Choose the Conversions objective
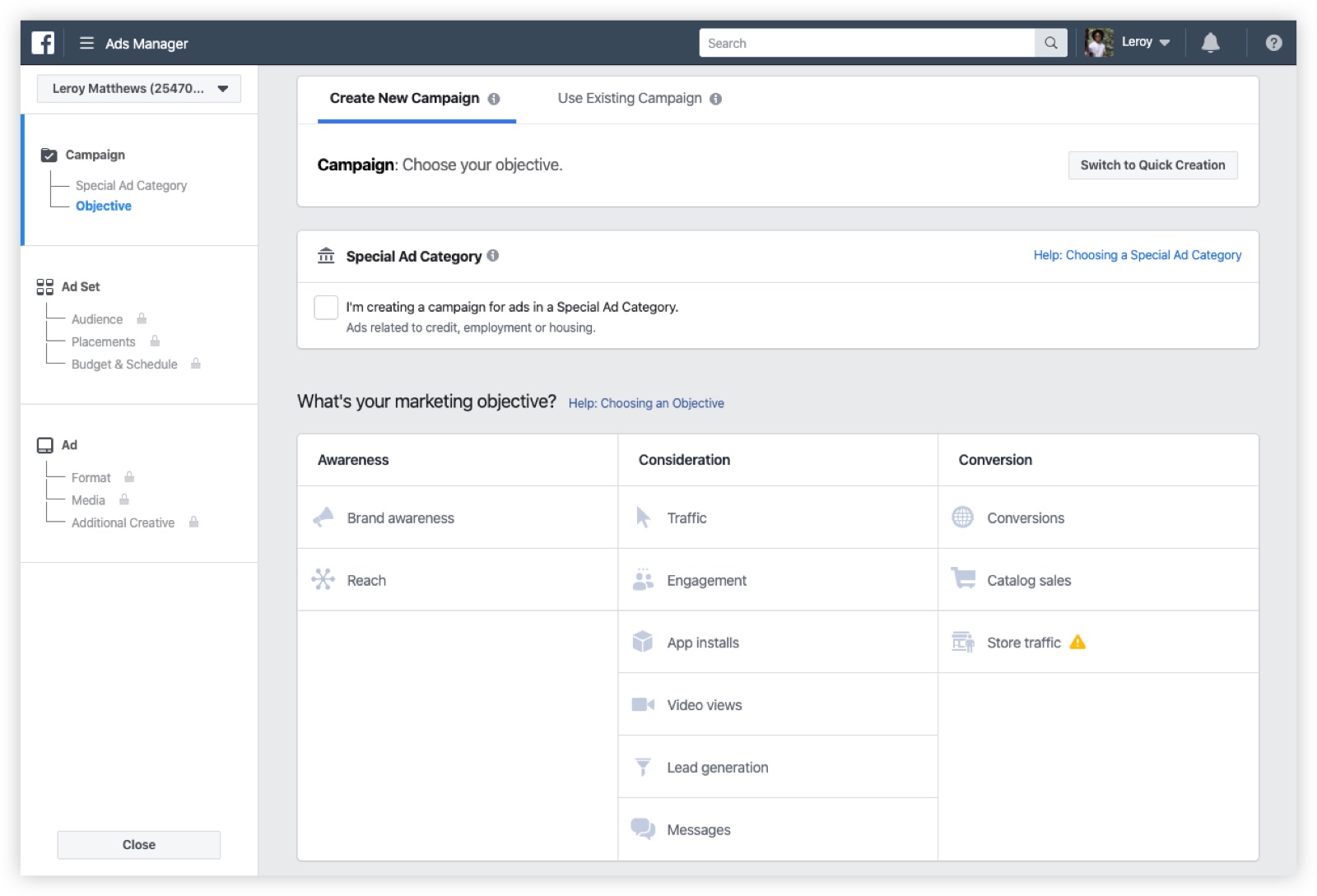The width and height of the screenshot is (1317, 896). (x=1098, y=518)
